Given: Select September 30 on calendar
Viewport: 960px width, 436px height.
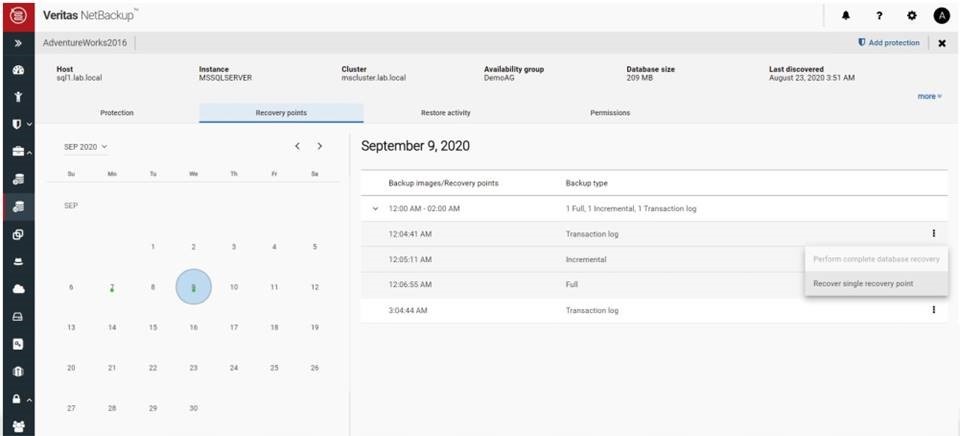Looking at the screenshot, I should [193, 408].
